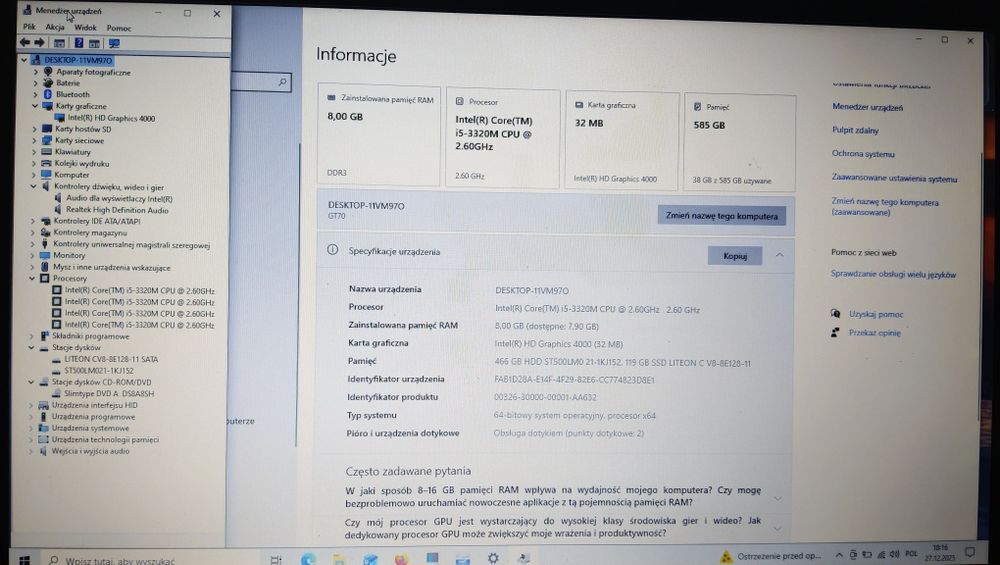
Task: Expand the Monitory category
Action: click(33, 255)
